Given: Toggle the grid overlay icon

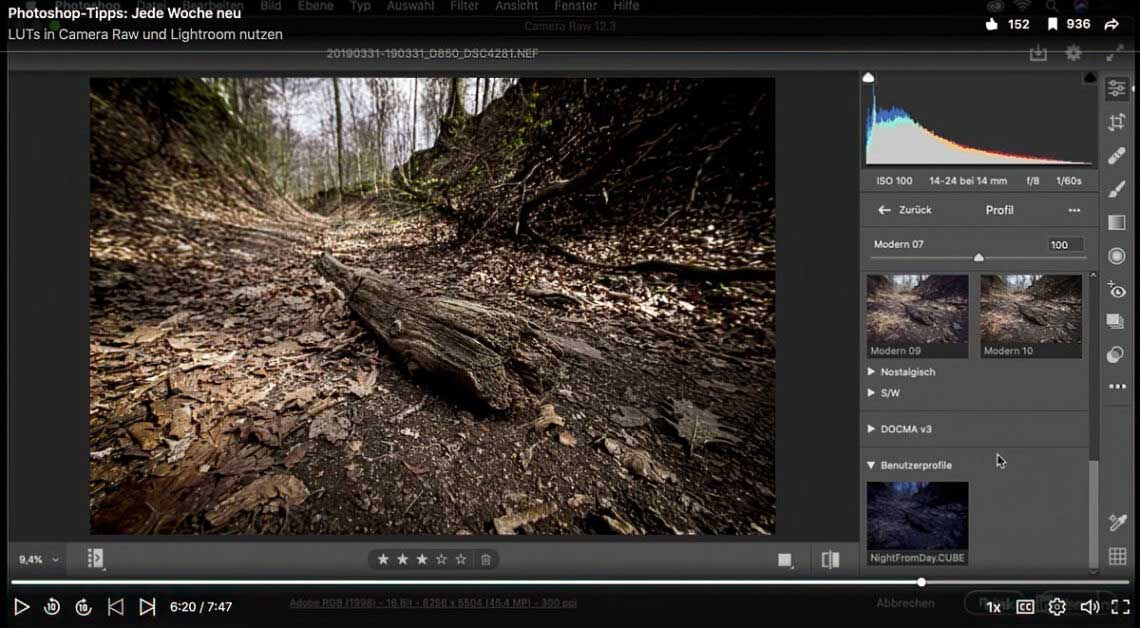Looking at the screenshot, I should [x=1117, y=557].
